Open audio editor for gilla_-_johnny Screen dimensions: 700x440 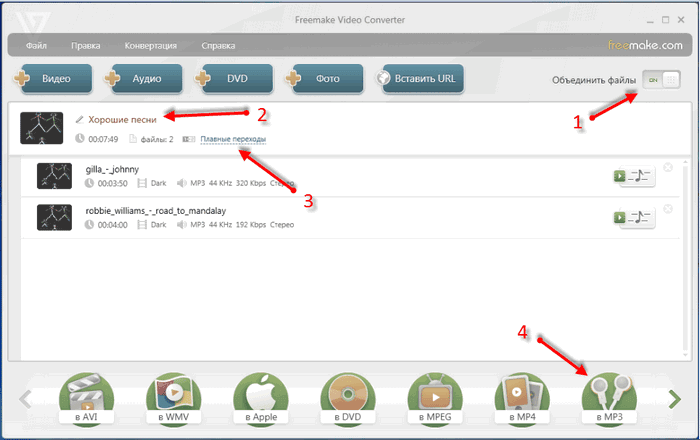coord(635,176)
